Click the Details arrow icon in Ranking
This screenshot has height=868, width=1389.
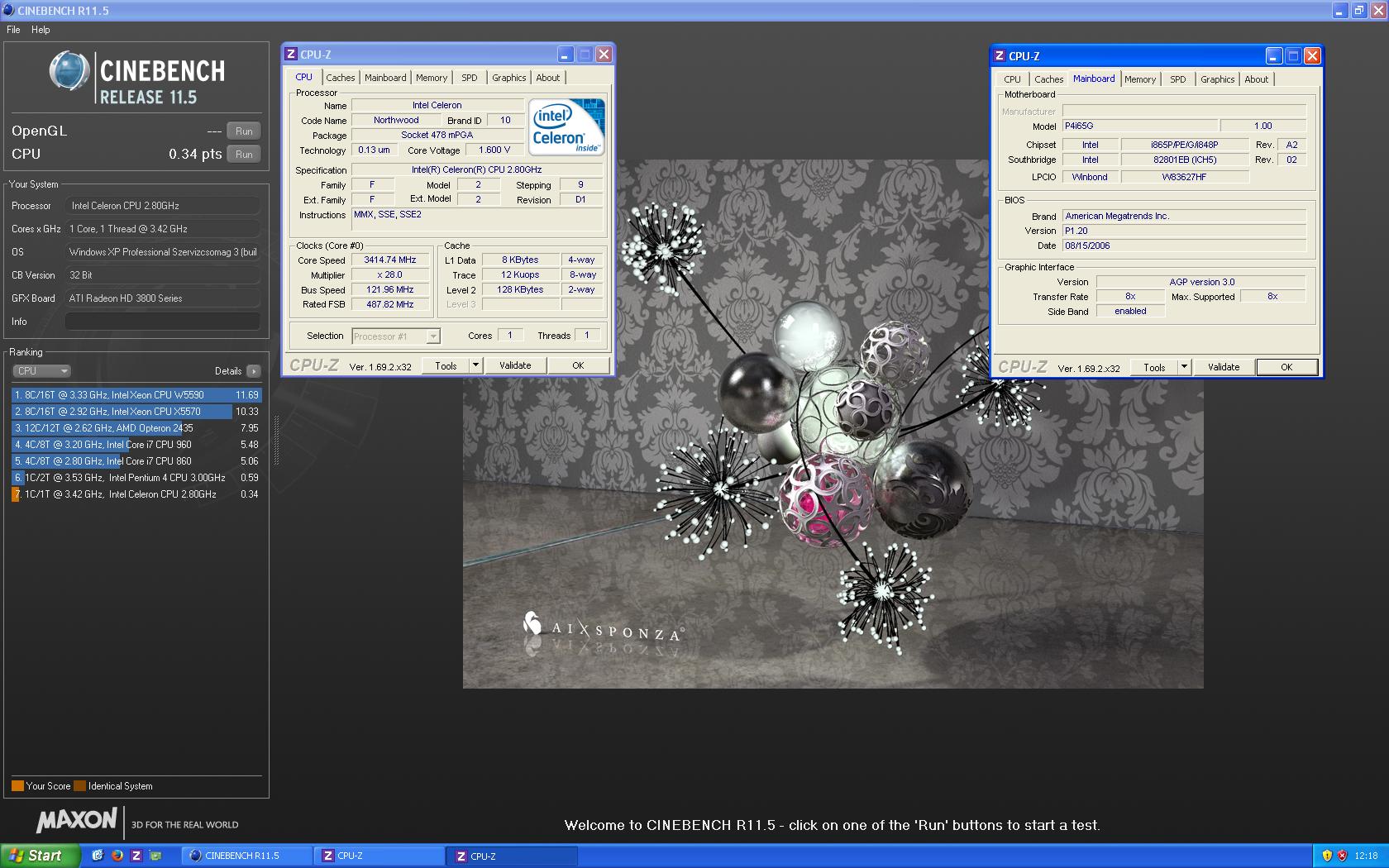[254, 371]
